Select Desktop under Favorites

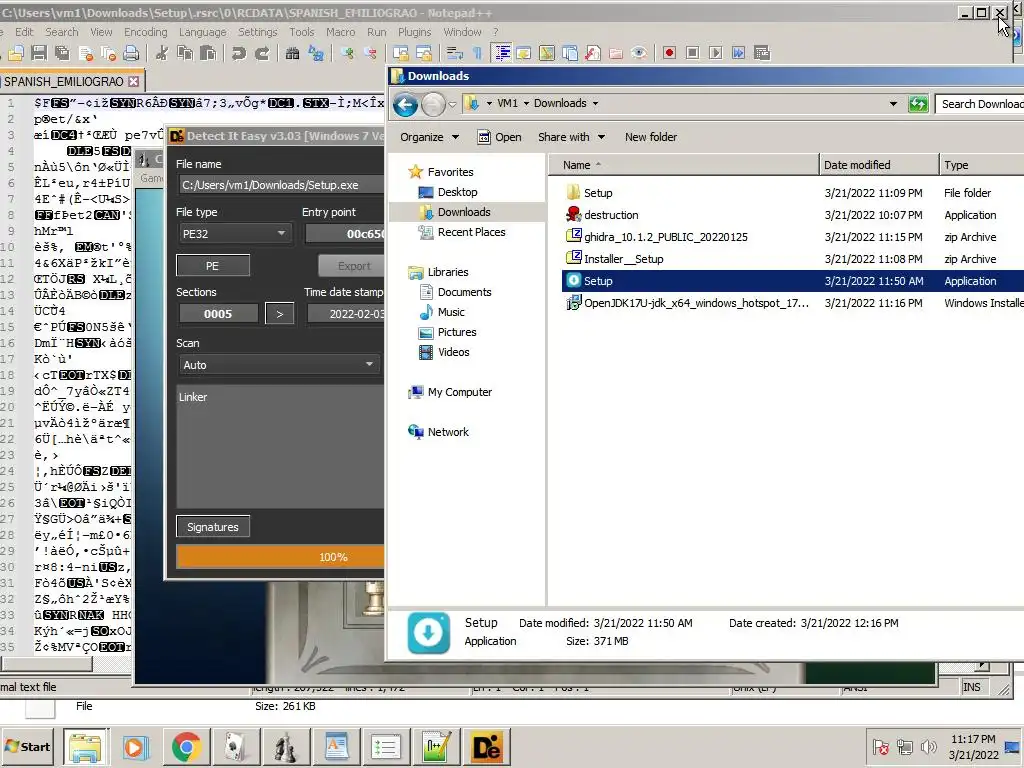[x=457, y=192]
